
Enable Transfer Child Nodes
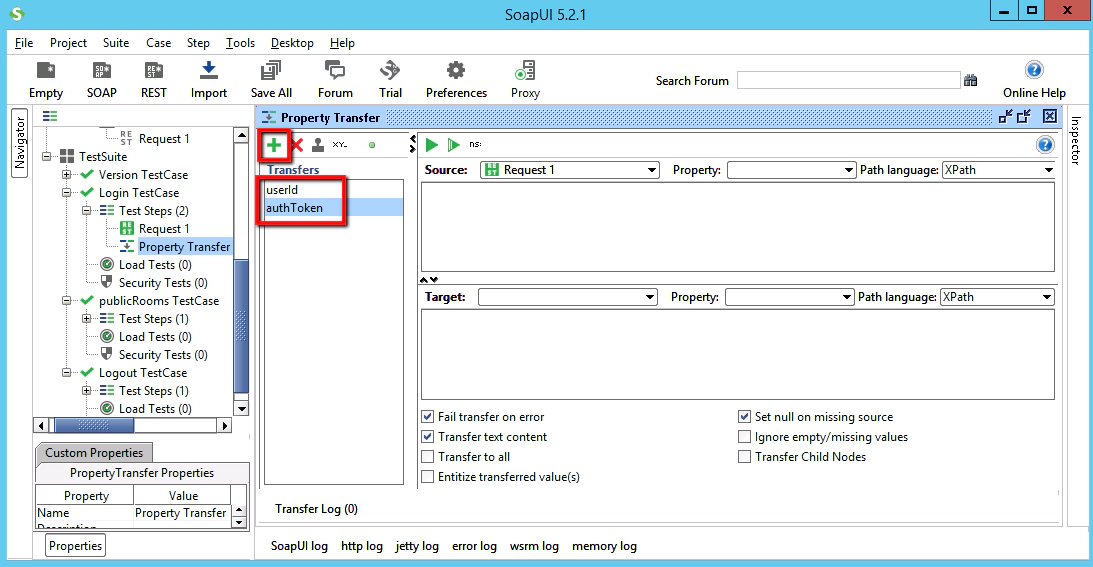coord(744,457)
